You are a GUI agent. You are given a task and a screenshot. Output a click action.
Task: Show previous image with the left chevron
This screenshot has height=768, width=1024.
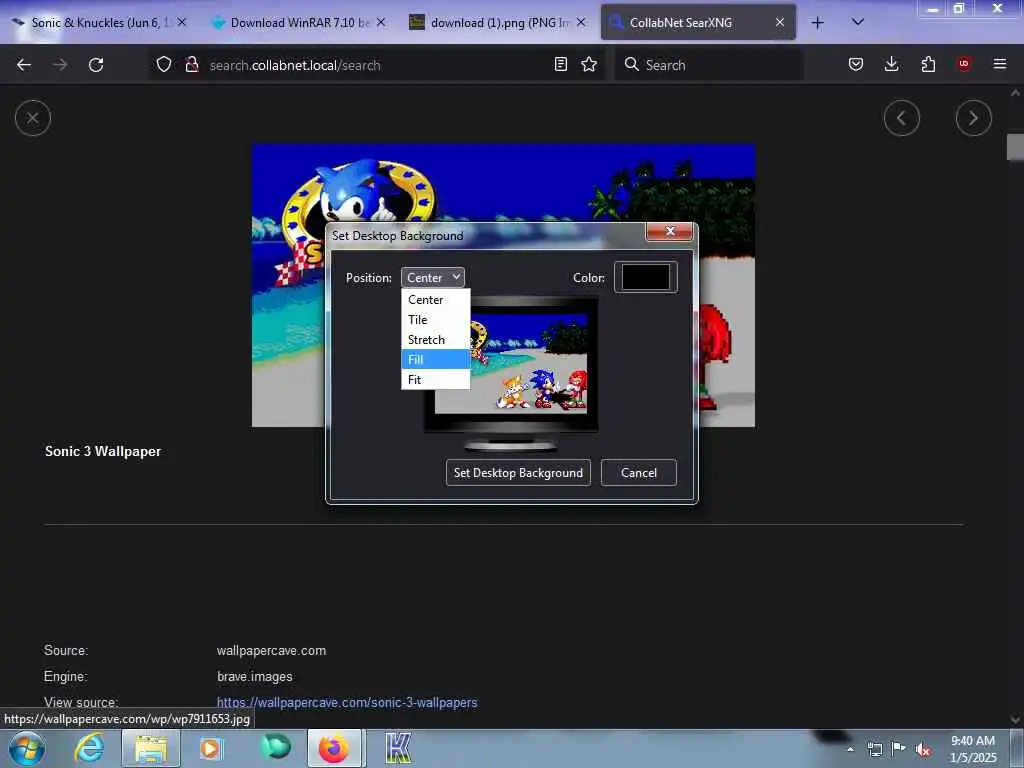click(x=902, y=118)
